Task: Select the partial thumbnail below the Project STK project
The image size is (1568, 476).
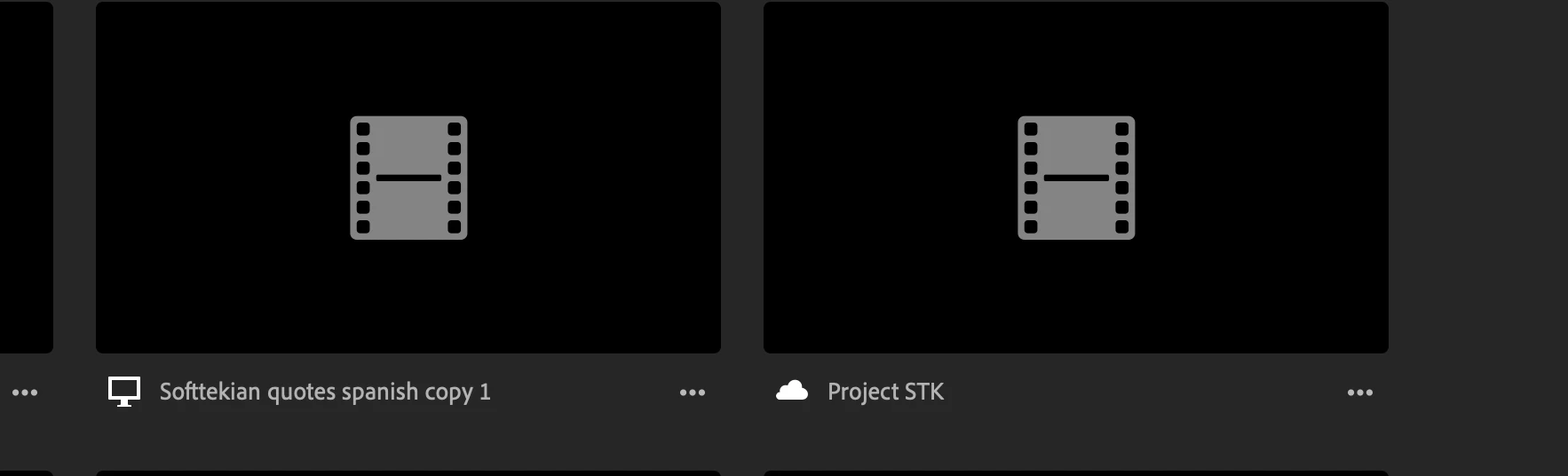Action: pyautogui.click(x=1076, y=473)
